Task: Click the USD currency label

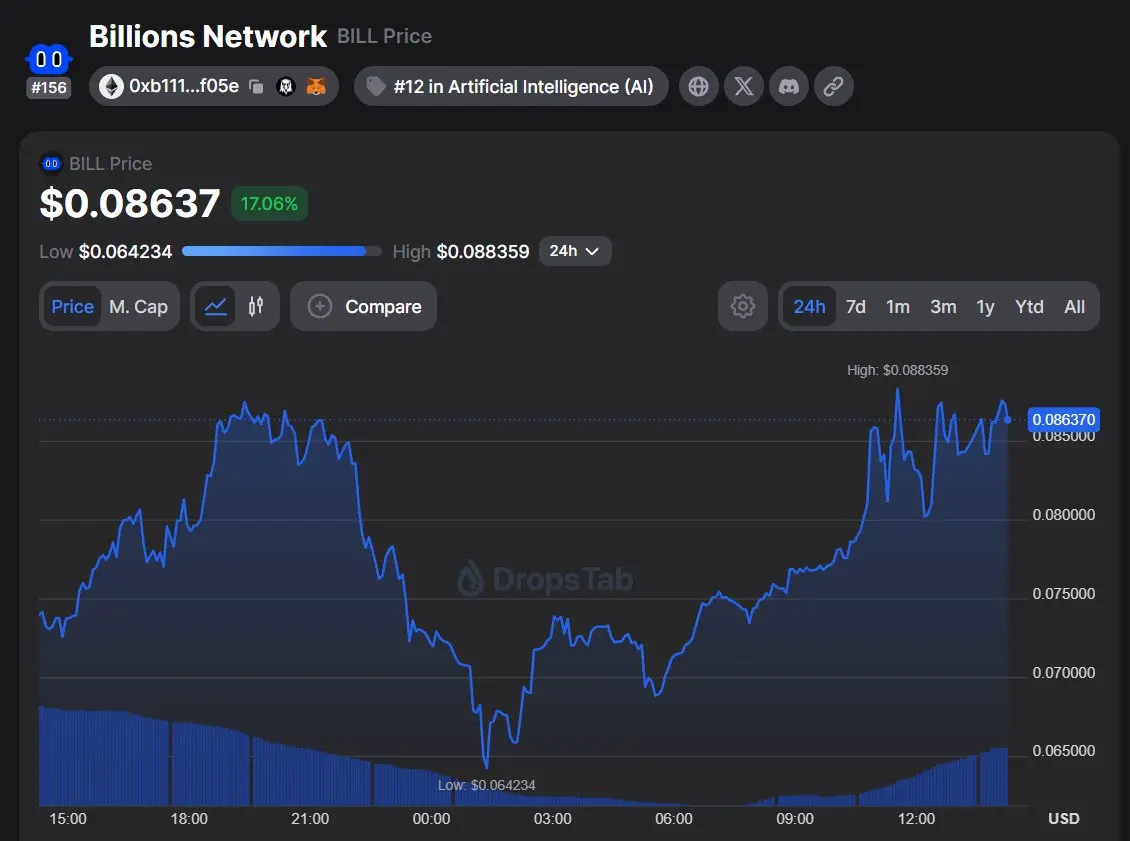Action: (x=1064, y=819)
